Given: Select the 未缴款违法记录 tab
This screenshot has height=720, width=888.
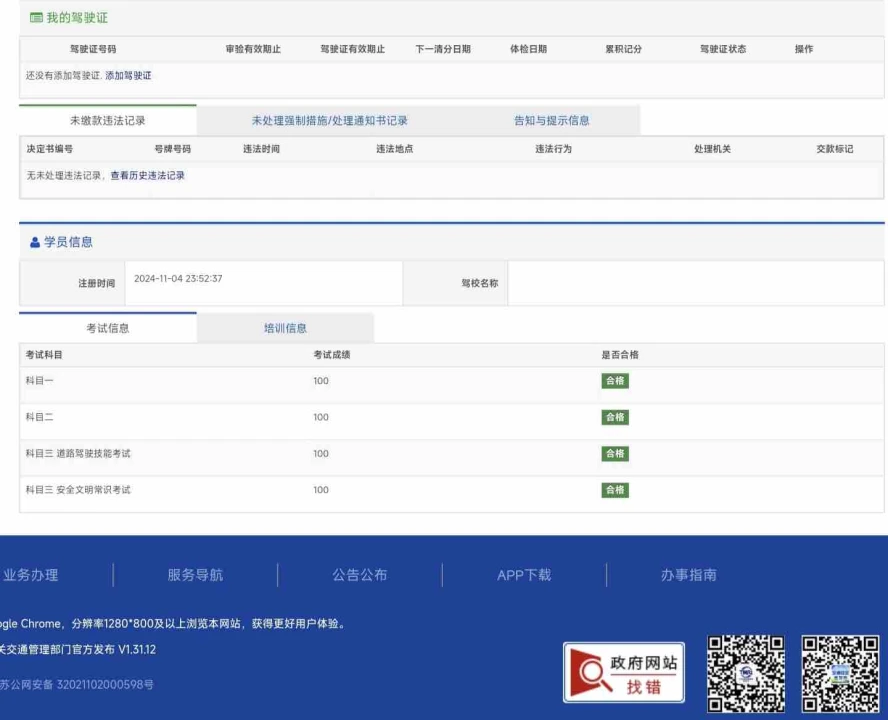Looking at the screenshot, I should tap(108, 121).
